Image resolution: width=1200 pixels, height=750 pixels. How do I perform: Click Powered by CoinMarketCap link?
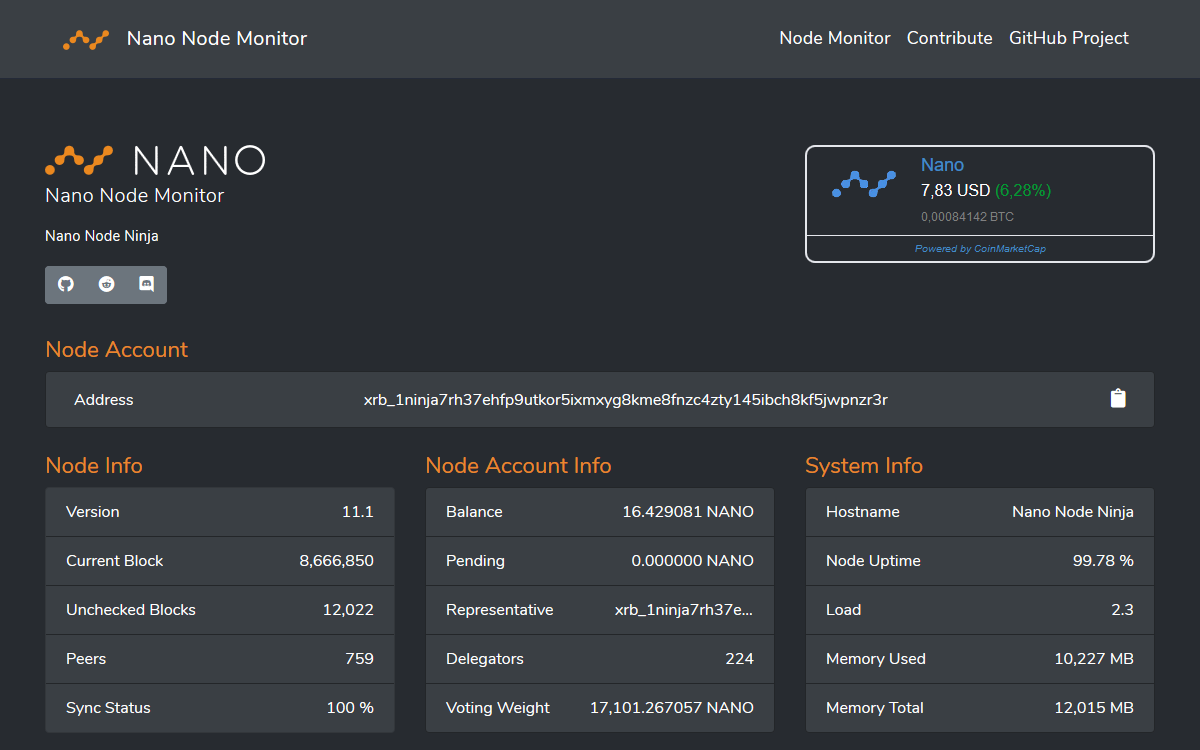[980, 249]
